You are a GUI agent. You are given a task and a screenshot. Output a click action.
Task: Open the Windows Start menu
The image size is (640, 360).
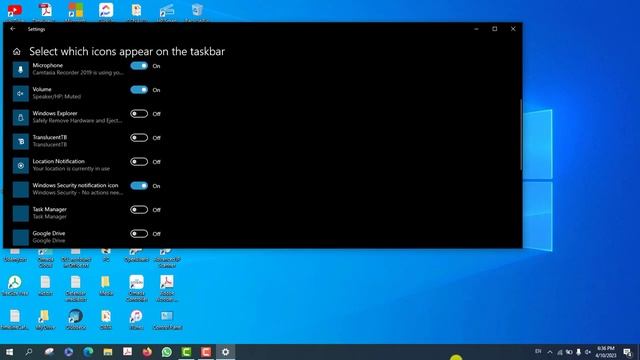click(x=9, y=352)
